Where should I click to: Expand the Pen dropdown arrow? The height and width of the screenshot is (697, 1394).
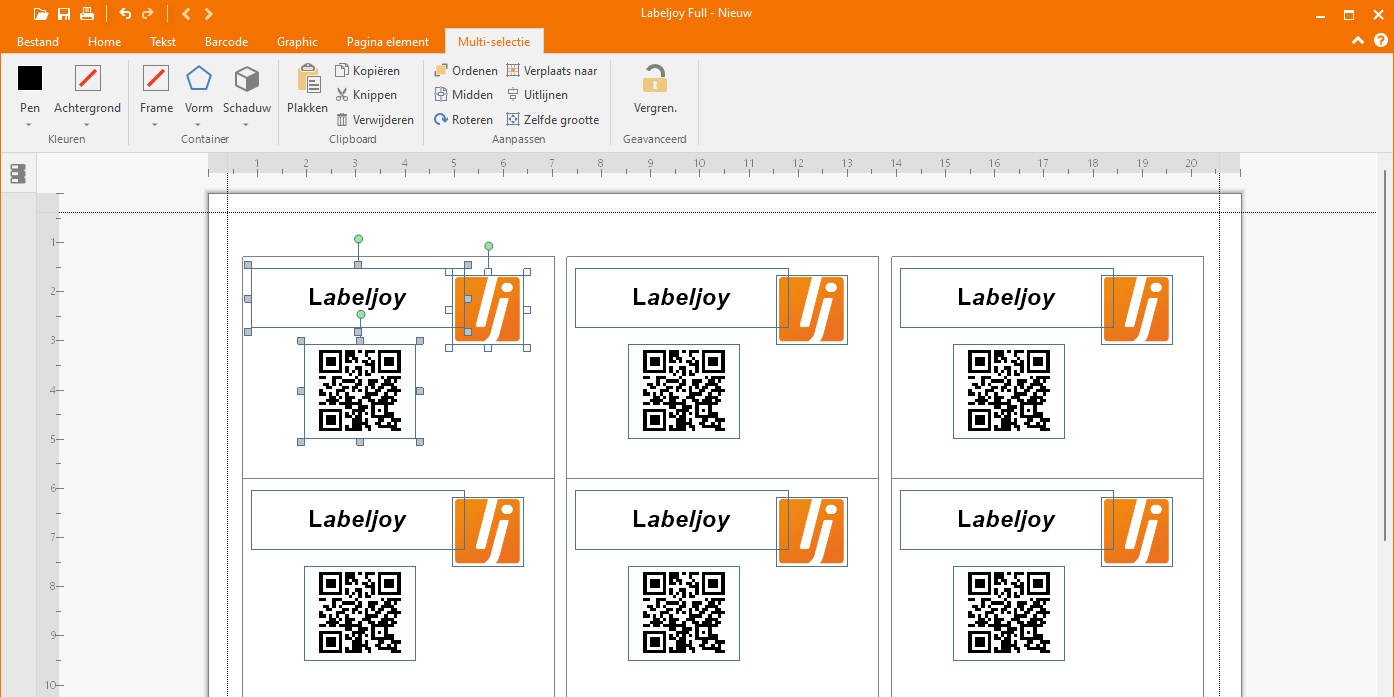pos(30,125)
